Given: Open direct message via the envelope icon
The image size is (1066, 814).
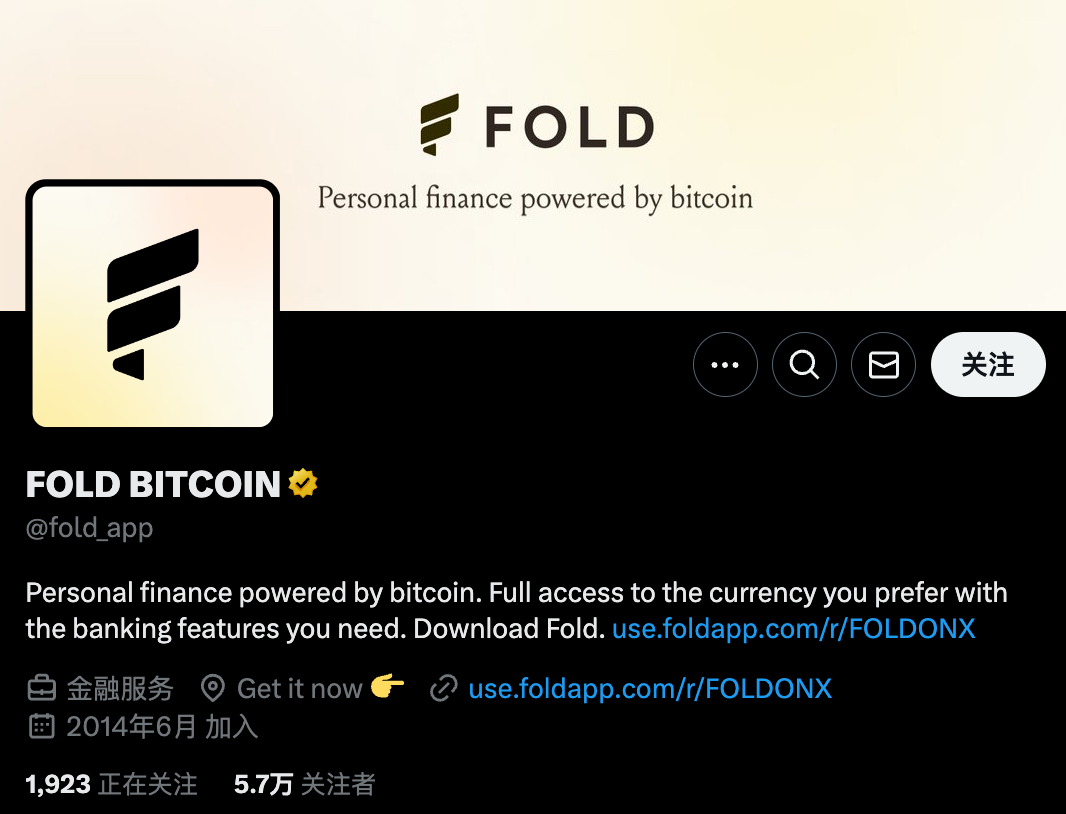Looking at the screenshot, I should tap(883, 364).
